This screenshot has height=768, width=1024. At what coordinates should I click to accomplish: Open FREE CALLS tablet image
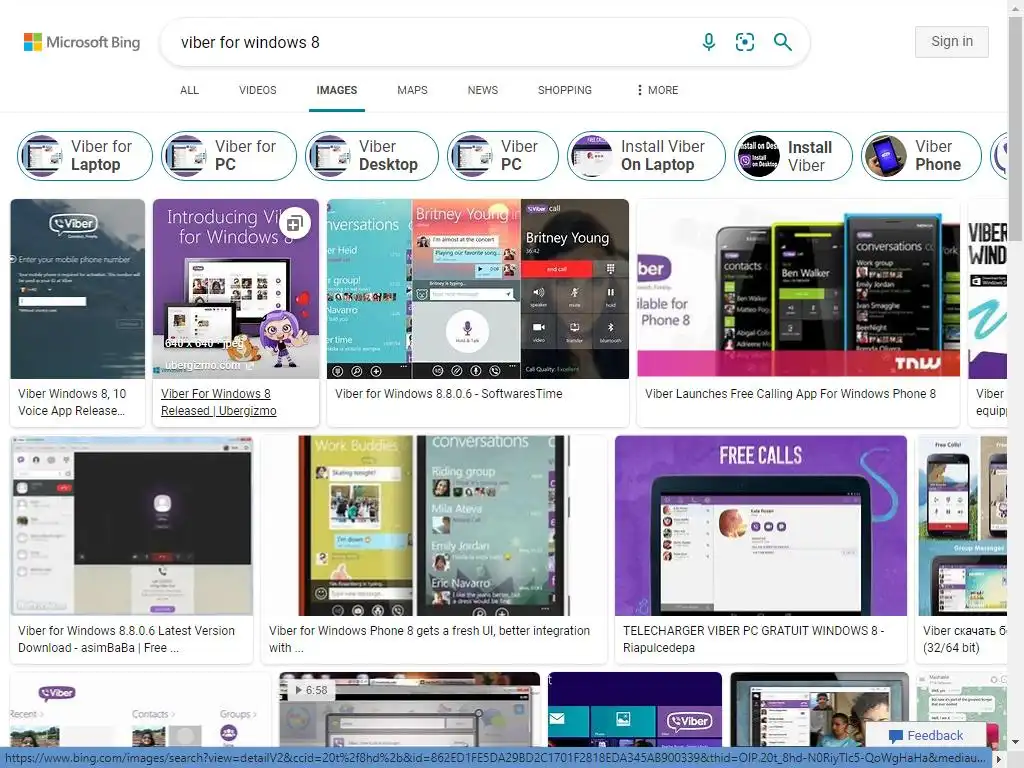761,526
